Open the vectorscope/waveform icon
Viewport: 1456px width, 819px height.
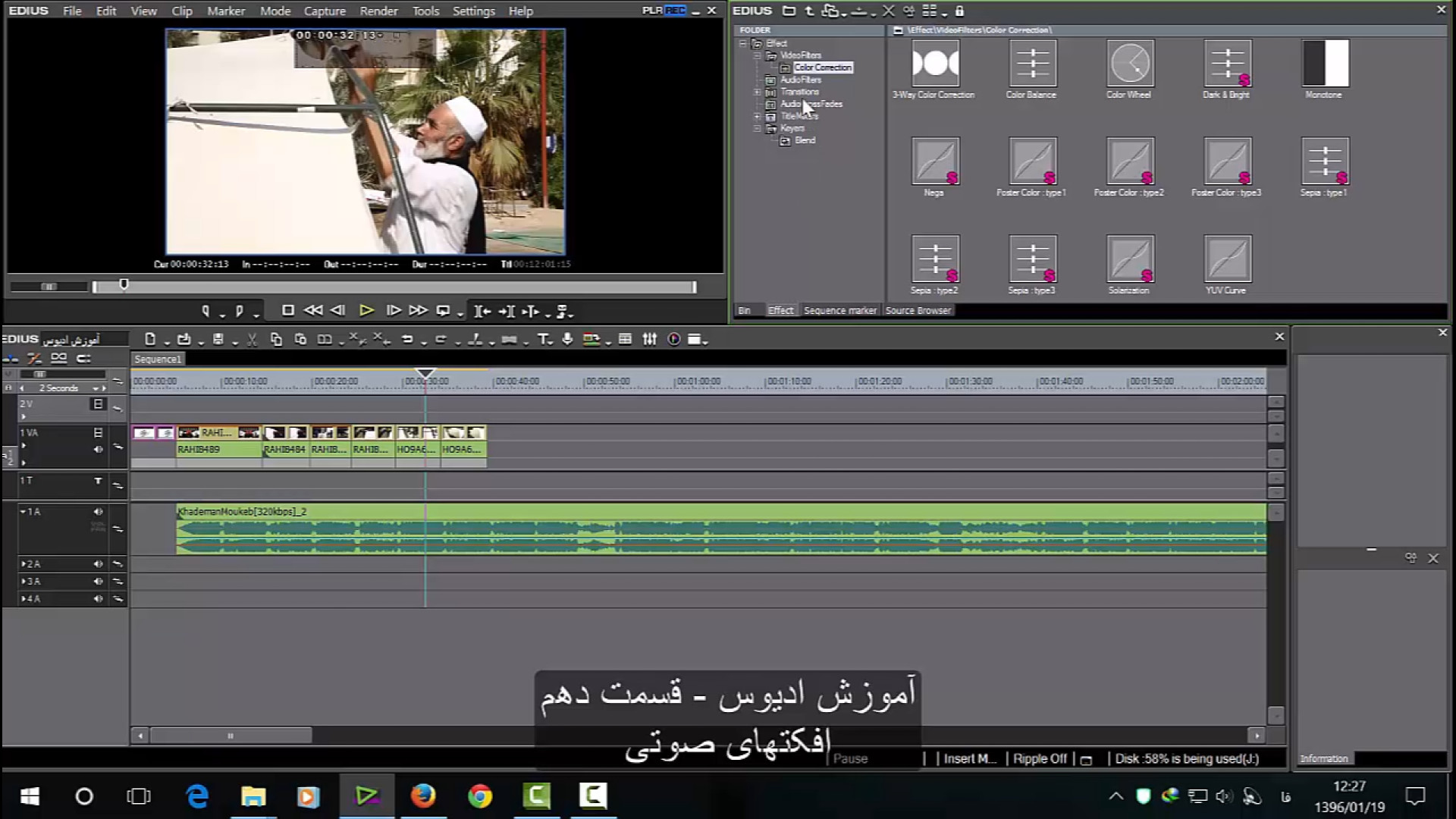pos(673,339)
